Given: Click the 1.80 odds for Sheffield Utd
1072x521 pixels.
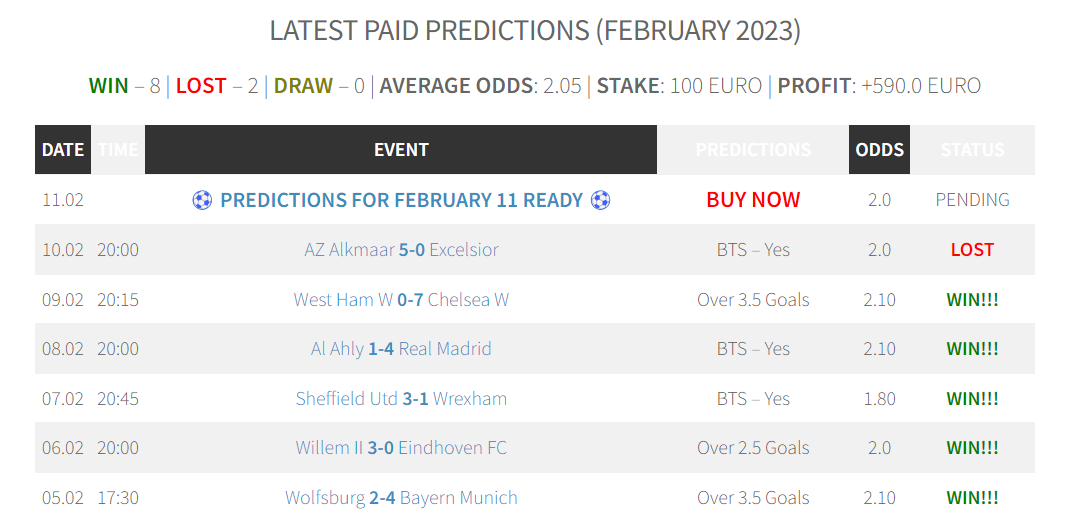Looking at the screenshot, I should tap(879, 399).
